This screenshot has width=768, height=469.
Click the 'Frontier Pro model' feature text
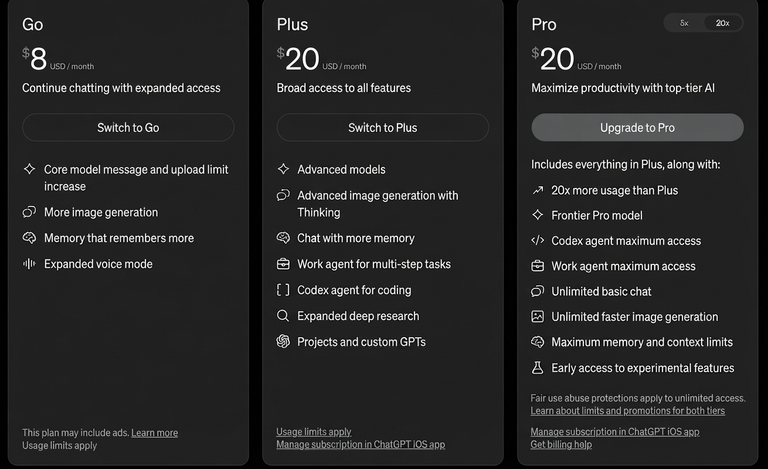(597, 215)
